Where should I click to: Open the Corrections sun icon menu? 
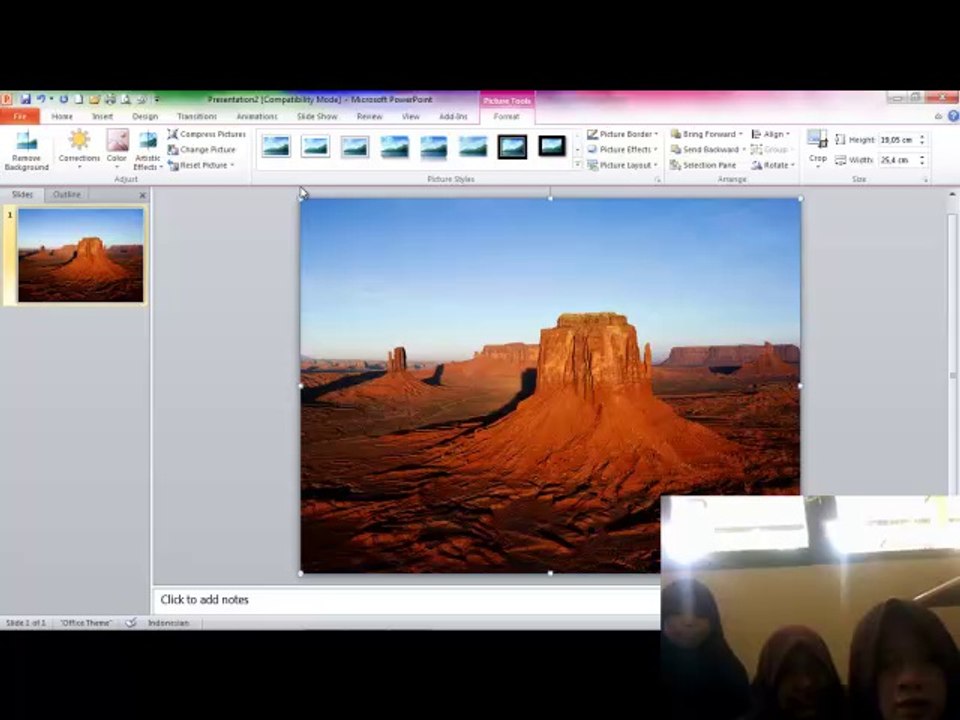coord(79,140)
